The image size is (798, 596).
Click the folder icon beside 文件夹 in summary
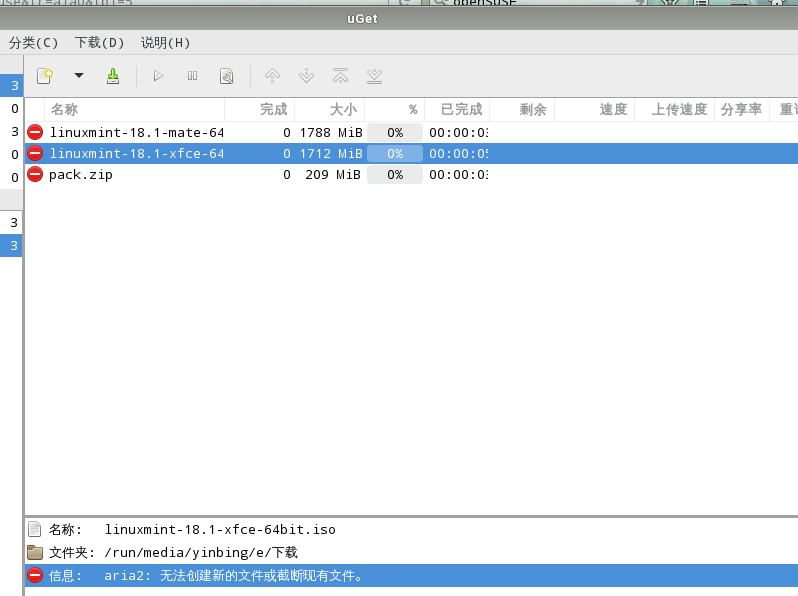click(35, 552)
